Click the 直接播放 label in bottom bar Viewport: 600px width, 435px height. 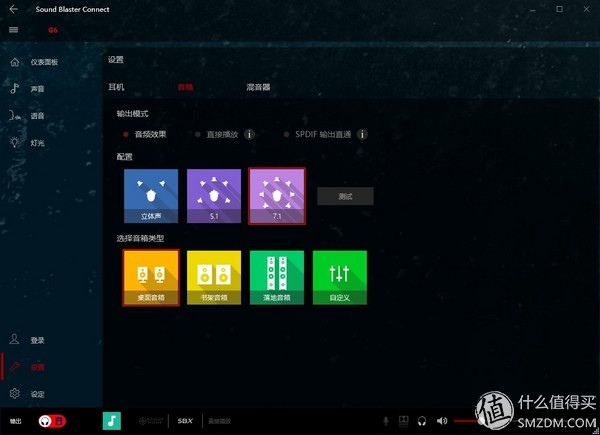(x=219, y=421)
